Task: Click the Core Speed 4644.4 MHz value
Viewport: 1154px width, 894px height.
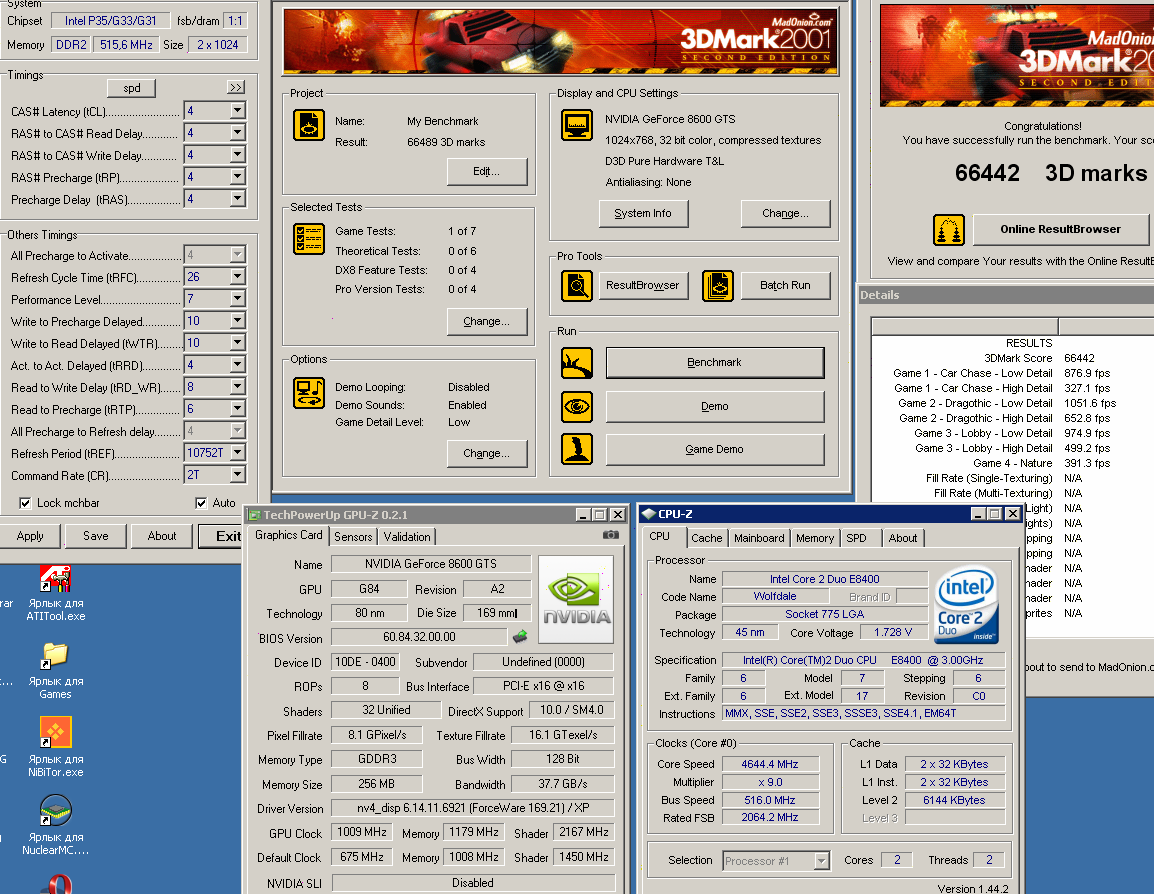Action: [770, 764]
